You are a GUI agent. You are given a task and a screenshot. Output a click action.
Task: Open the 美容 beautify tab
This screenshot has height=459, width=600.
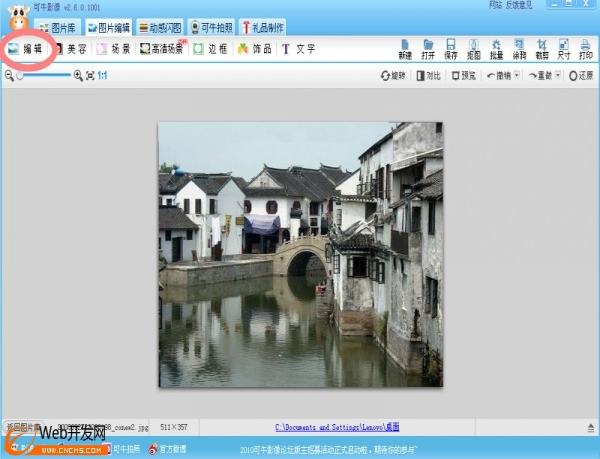coord(70,48)
